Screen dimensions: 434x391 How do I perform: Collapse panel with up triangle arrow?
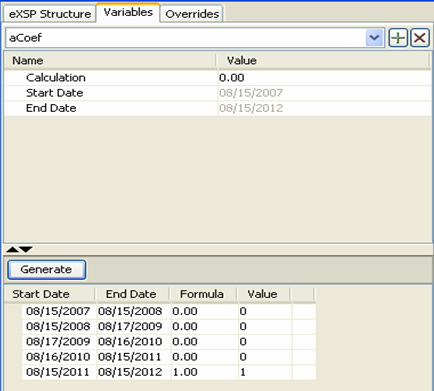(x=13, y=249)
